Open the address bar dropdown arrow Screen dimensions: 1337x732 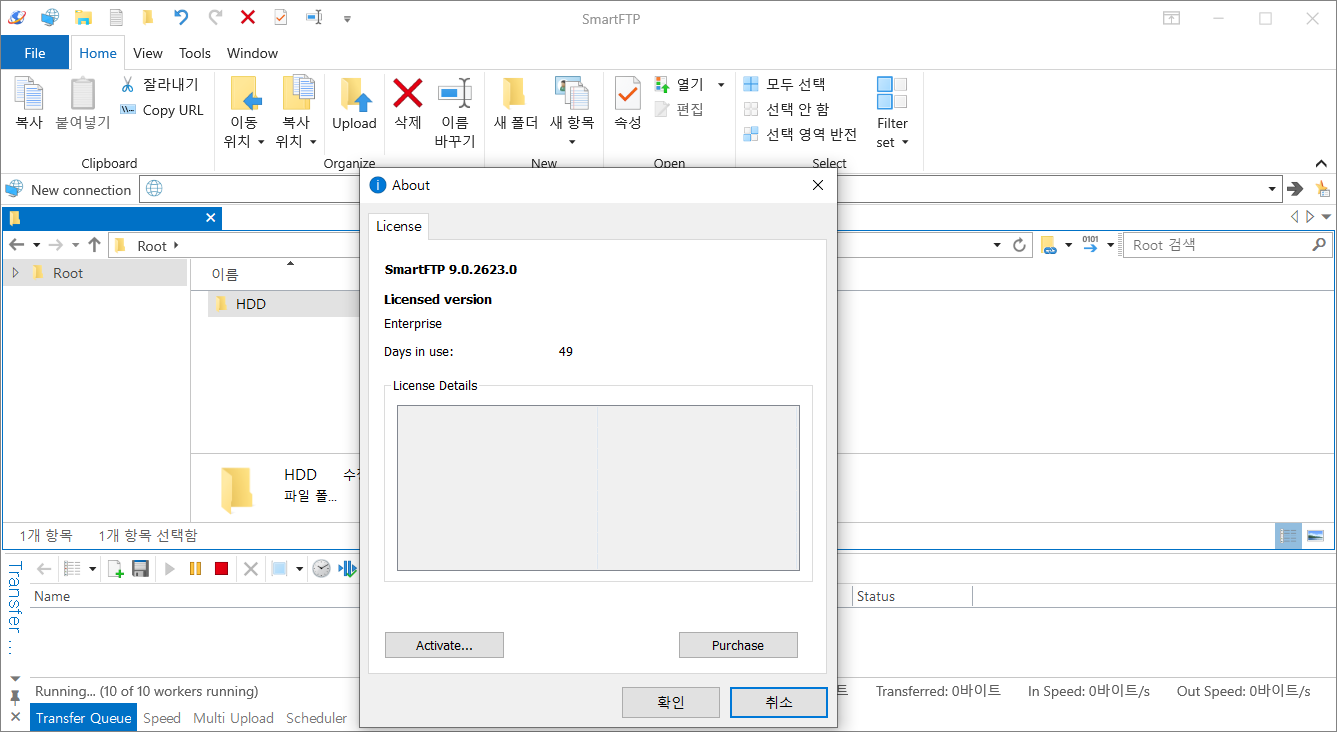(1272, 189)
